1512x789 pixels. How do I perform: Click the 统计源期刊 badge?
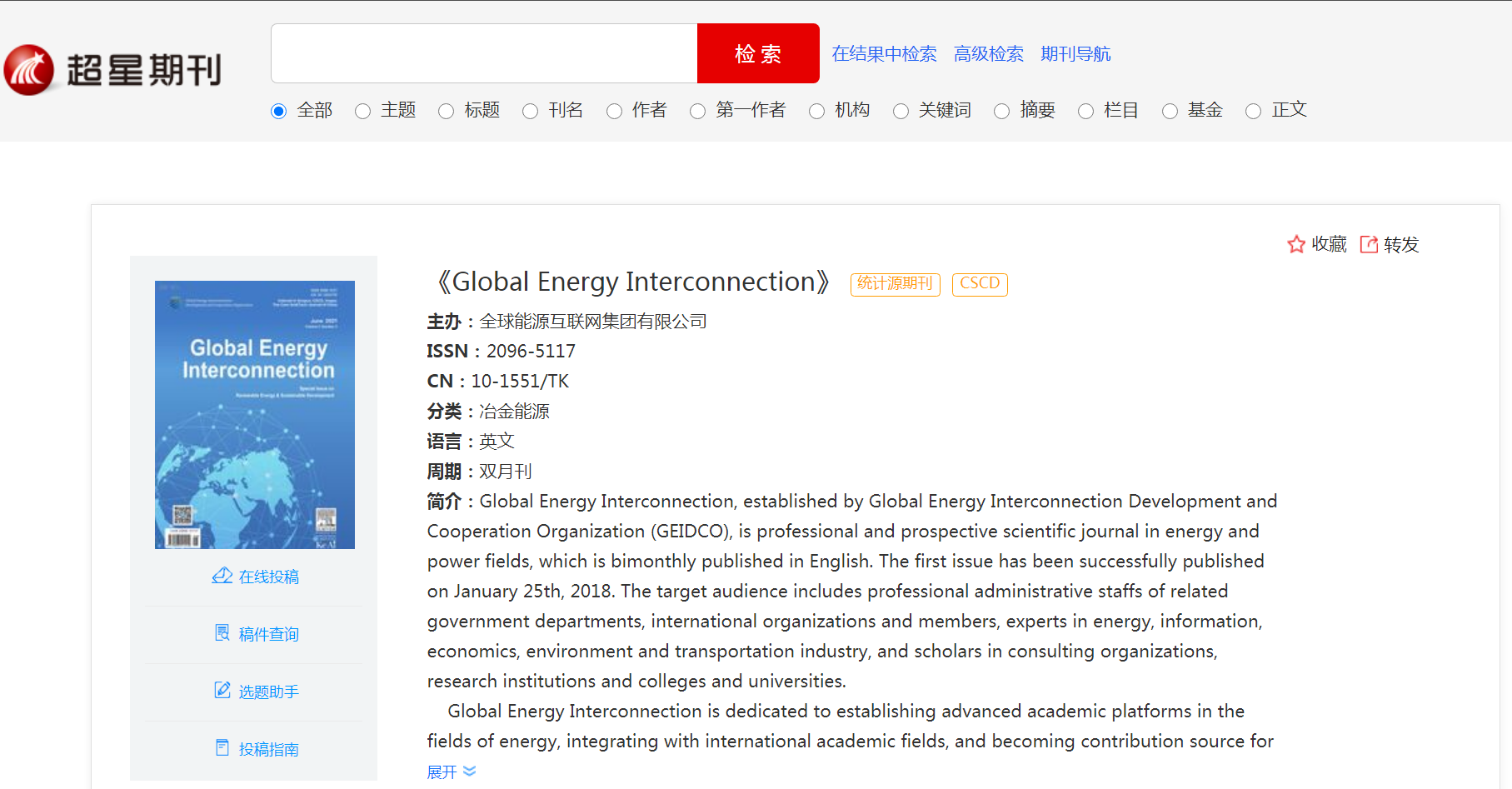coord(895,284)
